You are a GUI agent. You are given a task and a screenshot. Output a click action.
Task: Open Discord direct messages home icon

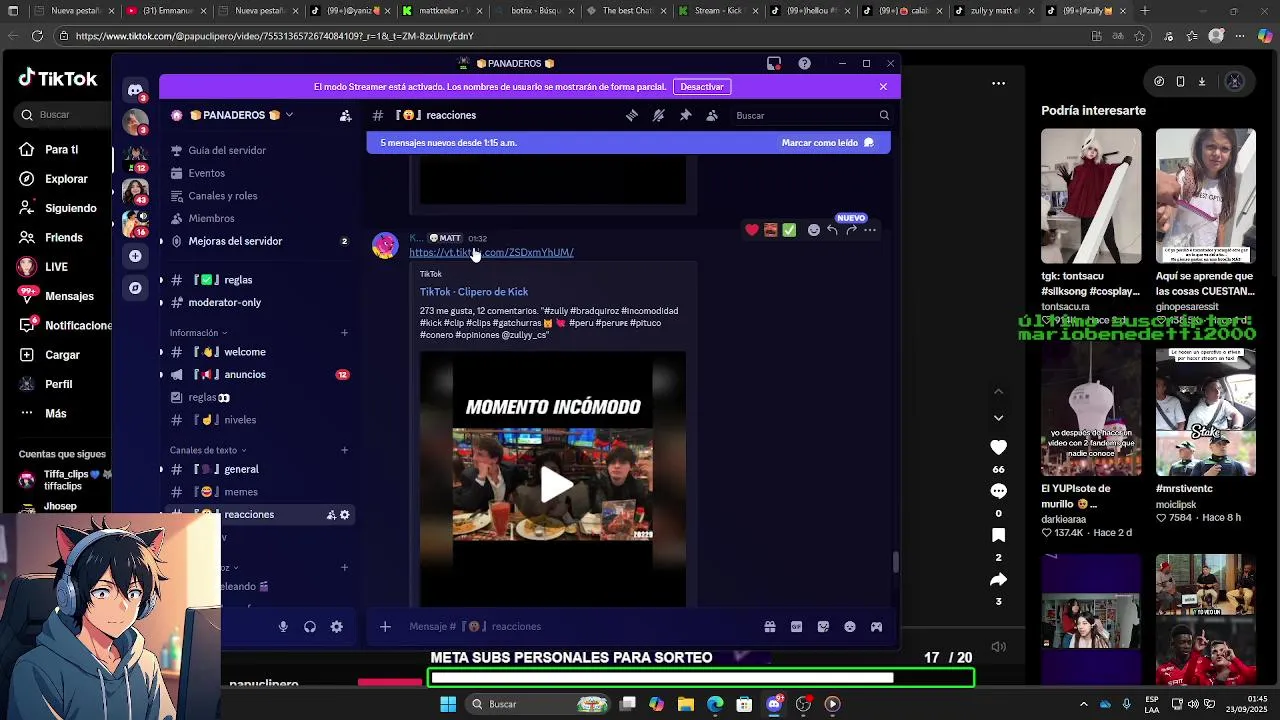135,90
